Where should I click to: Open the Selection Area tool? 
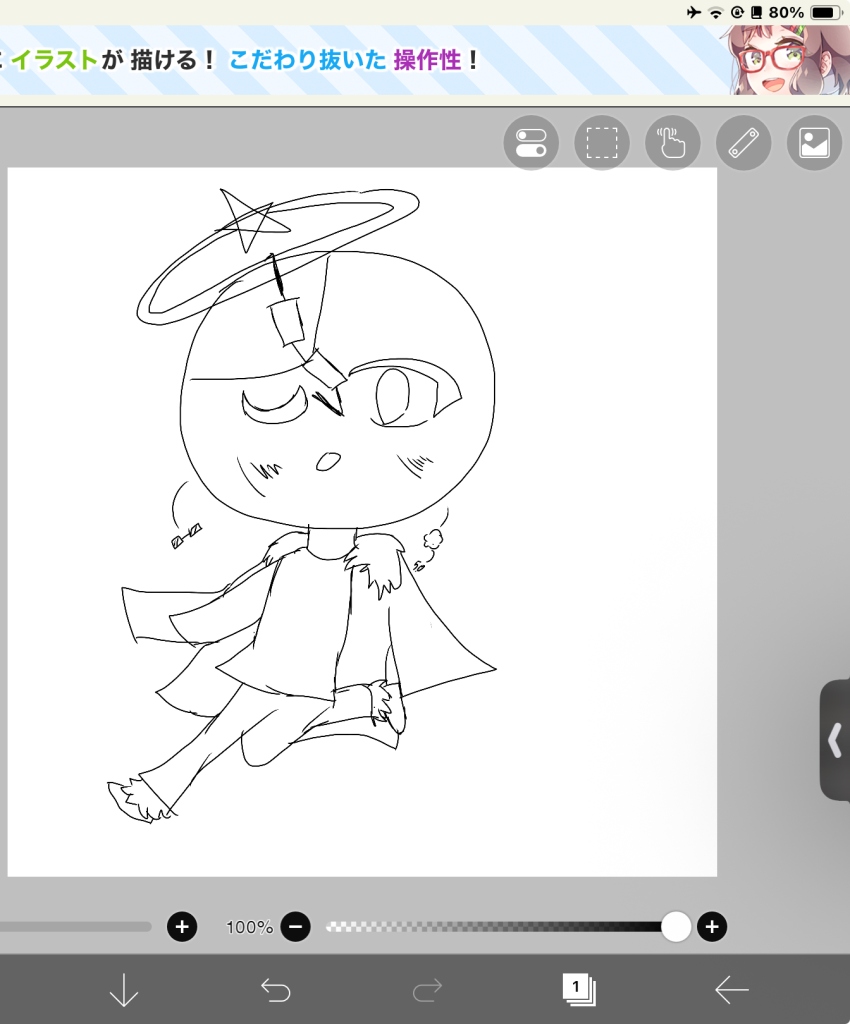pyautogui.click(x=602, y=143)
